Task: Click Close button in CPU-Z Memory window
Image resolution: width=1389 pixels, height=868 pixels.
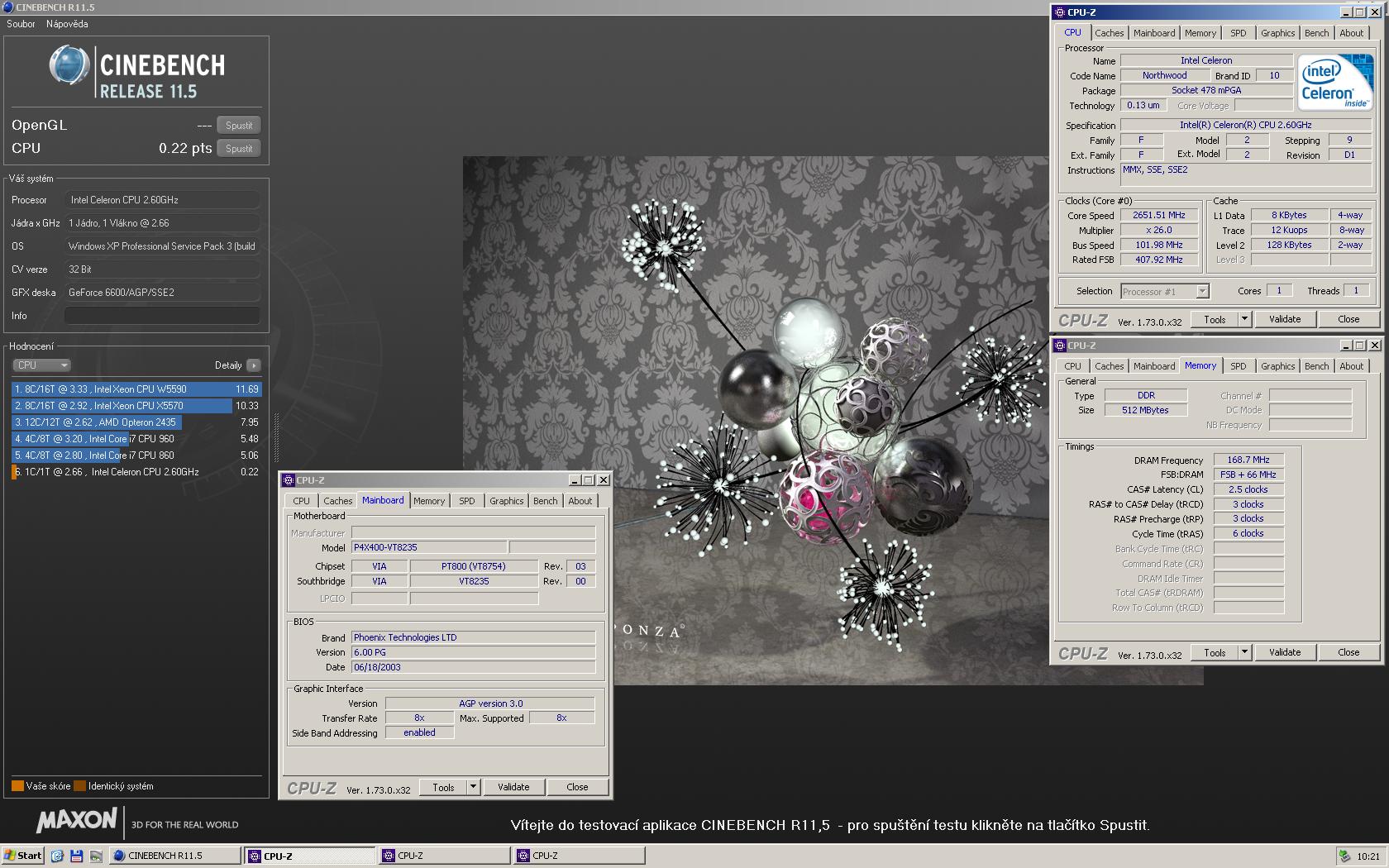Action: click(1348, 652)
